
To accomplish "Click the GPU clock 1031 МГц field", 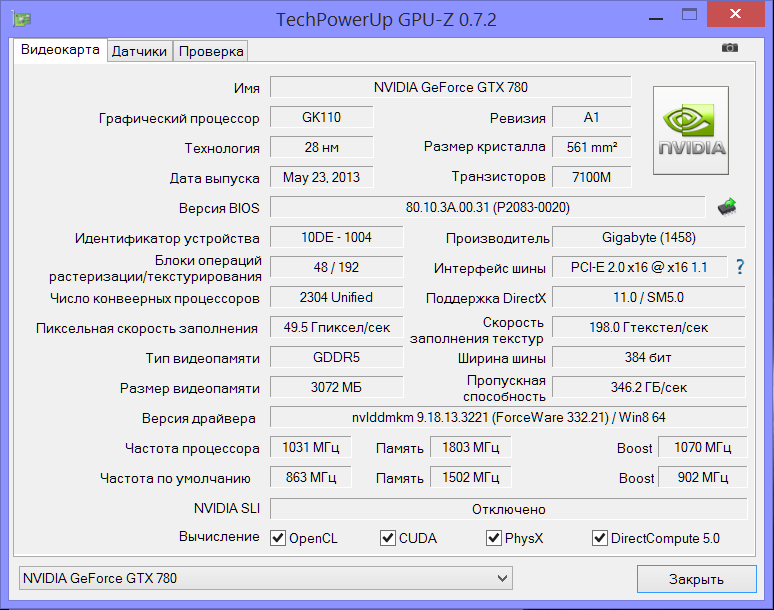I will [310, 448].
